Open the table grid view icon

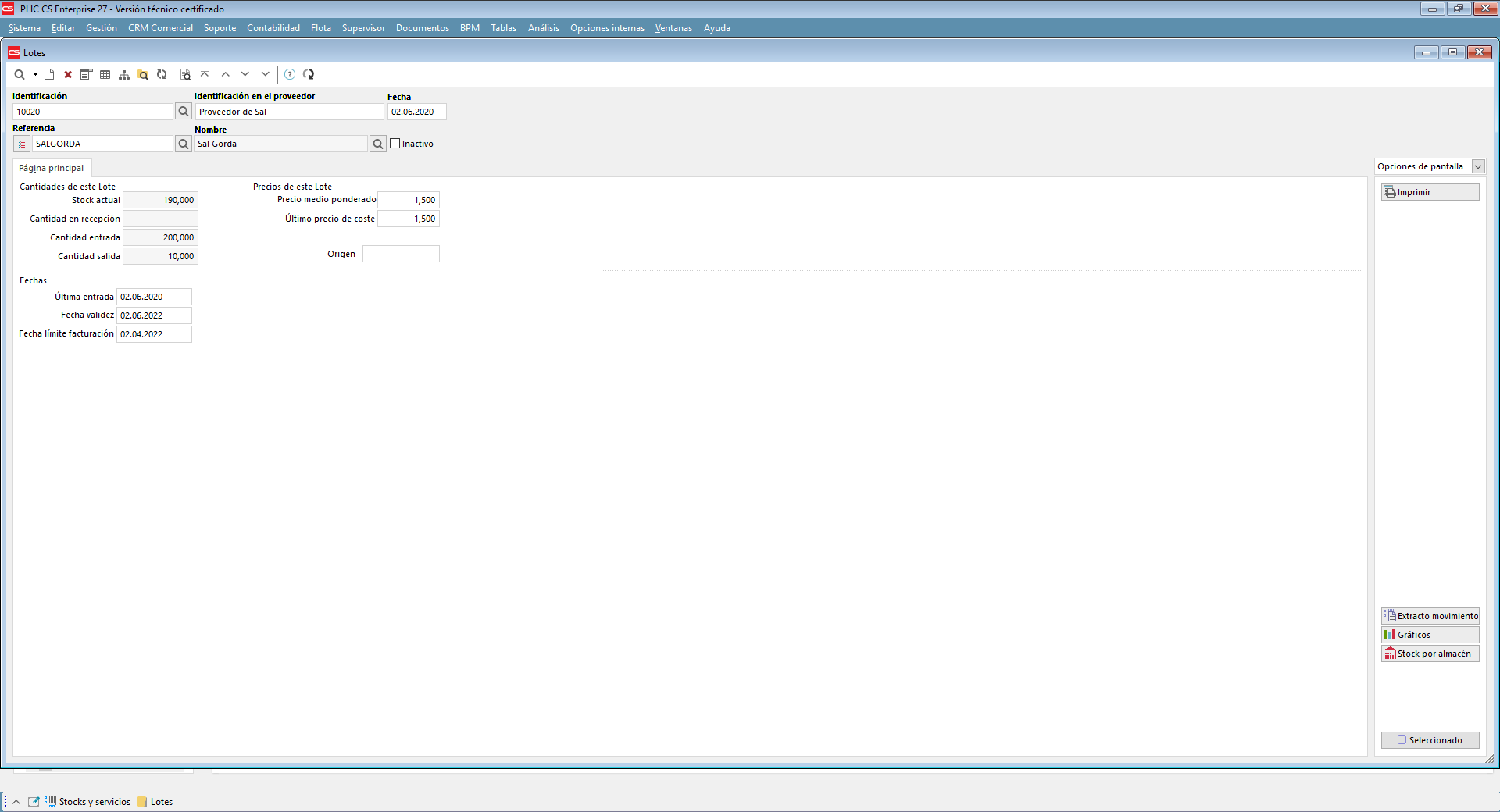pyautogui.click(x=105, y=74)
